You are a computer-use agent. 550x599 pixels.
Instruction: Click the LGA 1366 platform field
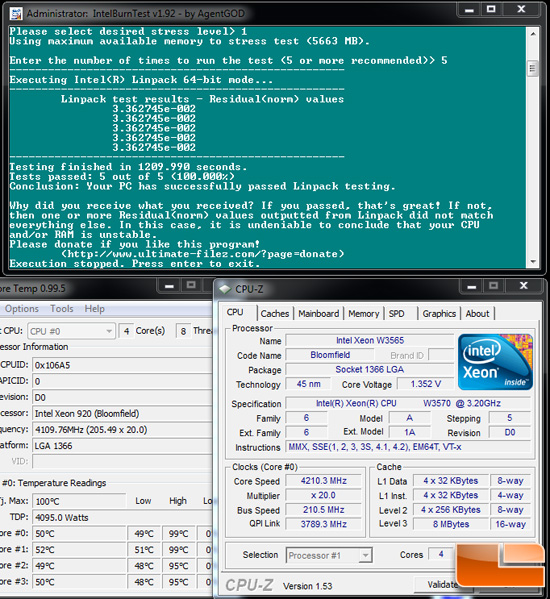click(x=122, y=446)
